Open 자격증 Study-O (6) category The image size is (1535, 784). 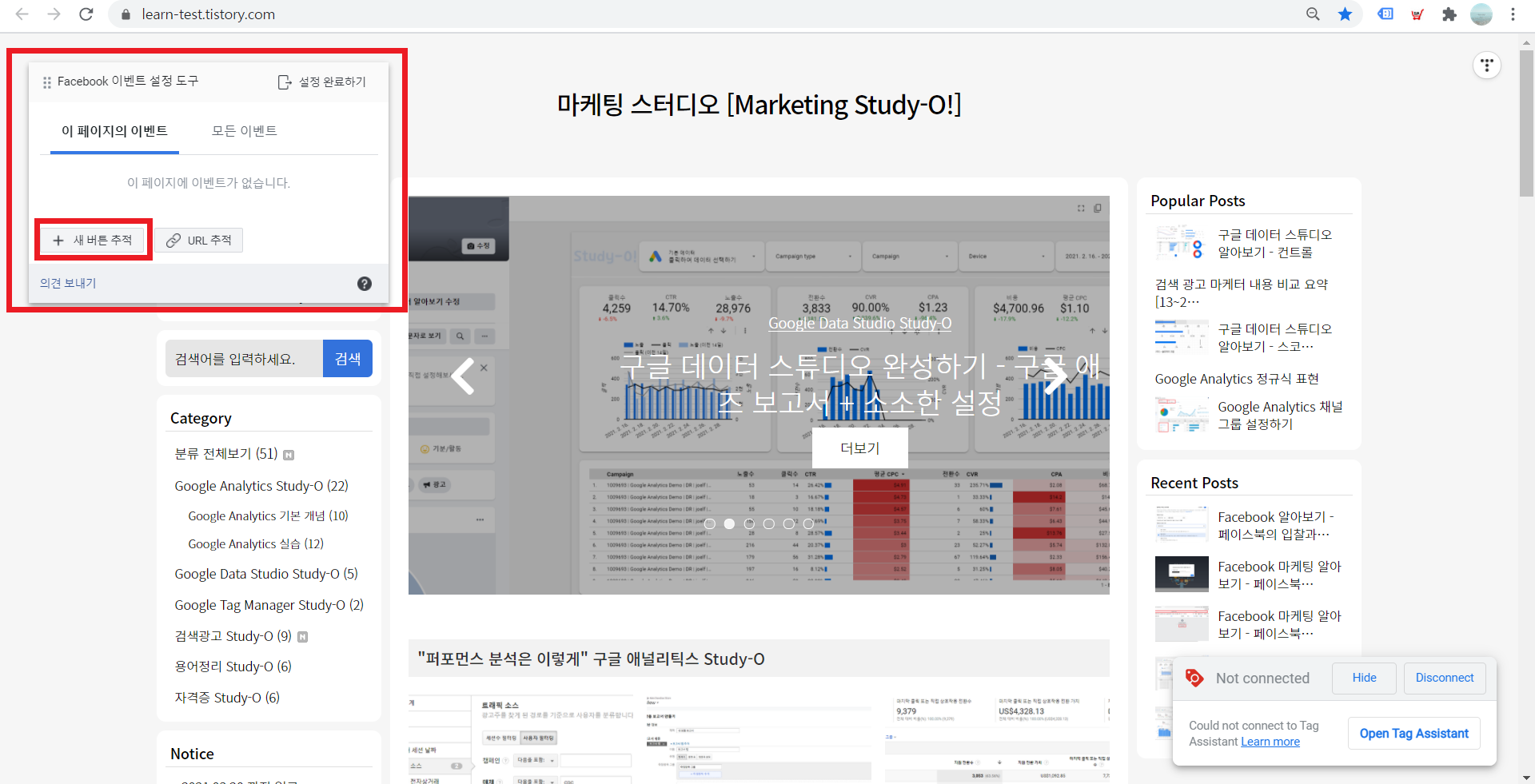click(227, 698)
